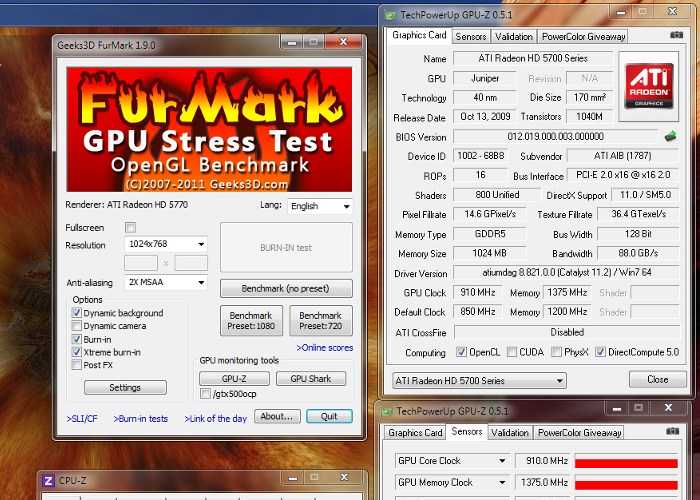The width and height of the screenshot is (700, 500).
Task: Select the Sensors tab in lower GPU-Z window
Action: click(467, 431)
